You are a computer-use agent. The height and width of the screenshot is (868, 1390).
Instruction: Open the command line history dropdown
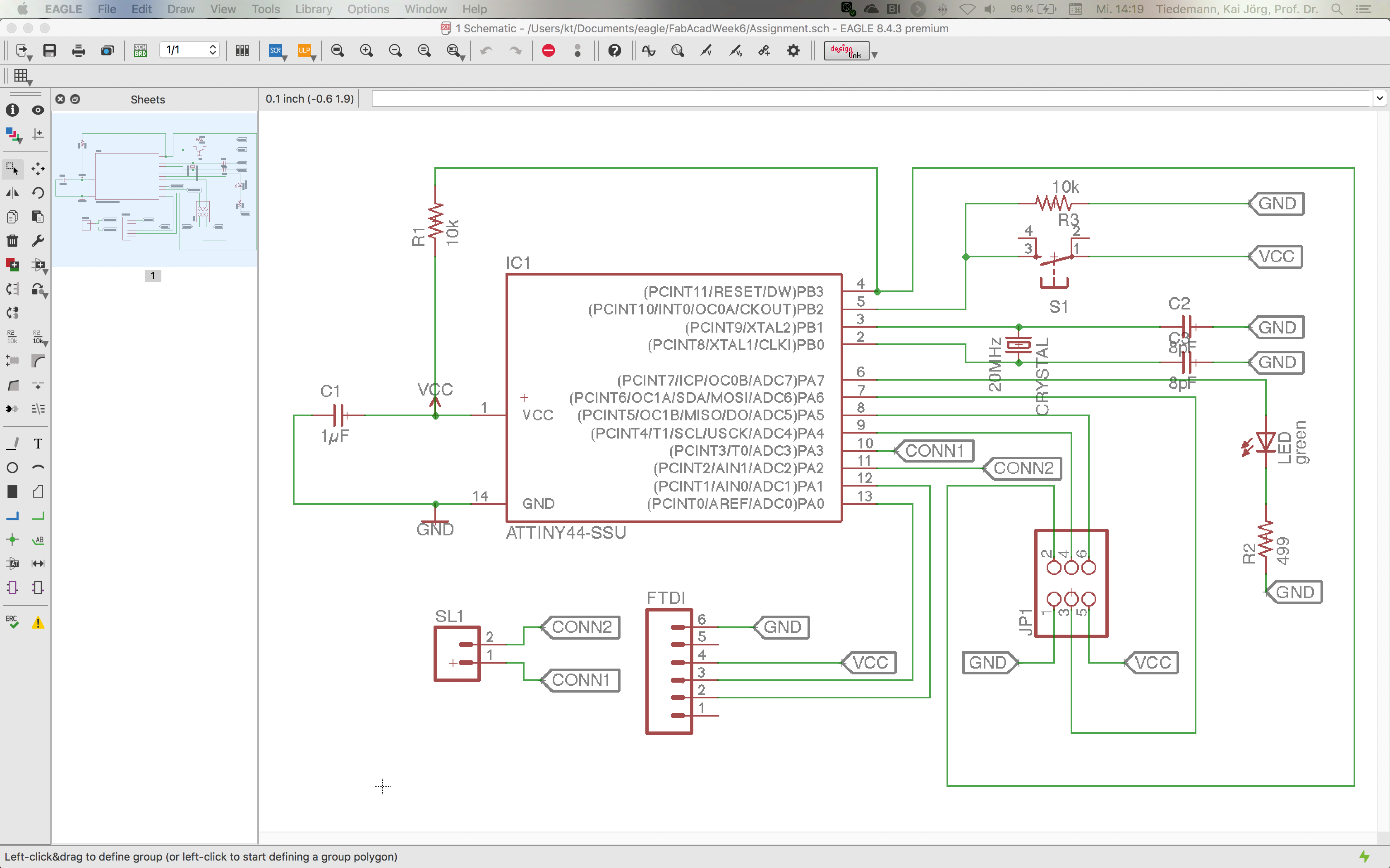coord(1380,99)
